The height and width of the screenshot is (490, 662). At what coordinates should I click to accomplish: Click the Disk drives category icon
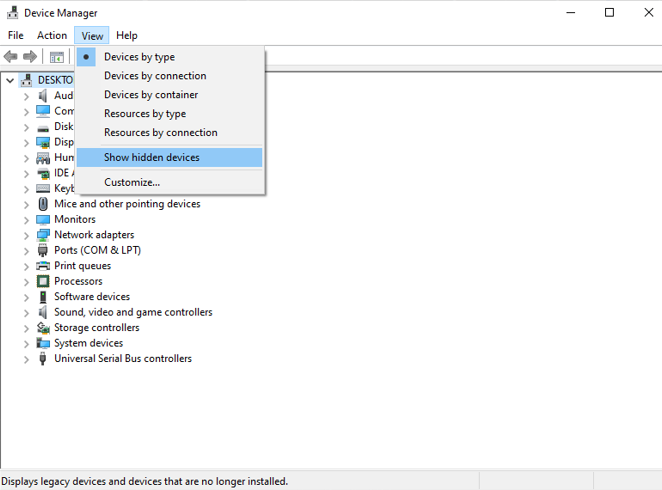pyautogui.click(x=43, y=128)
